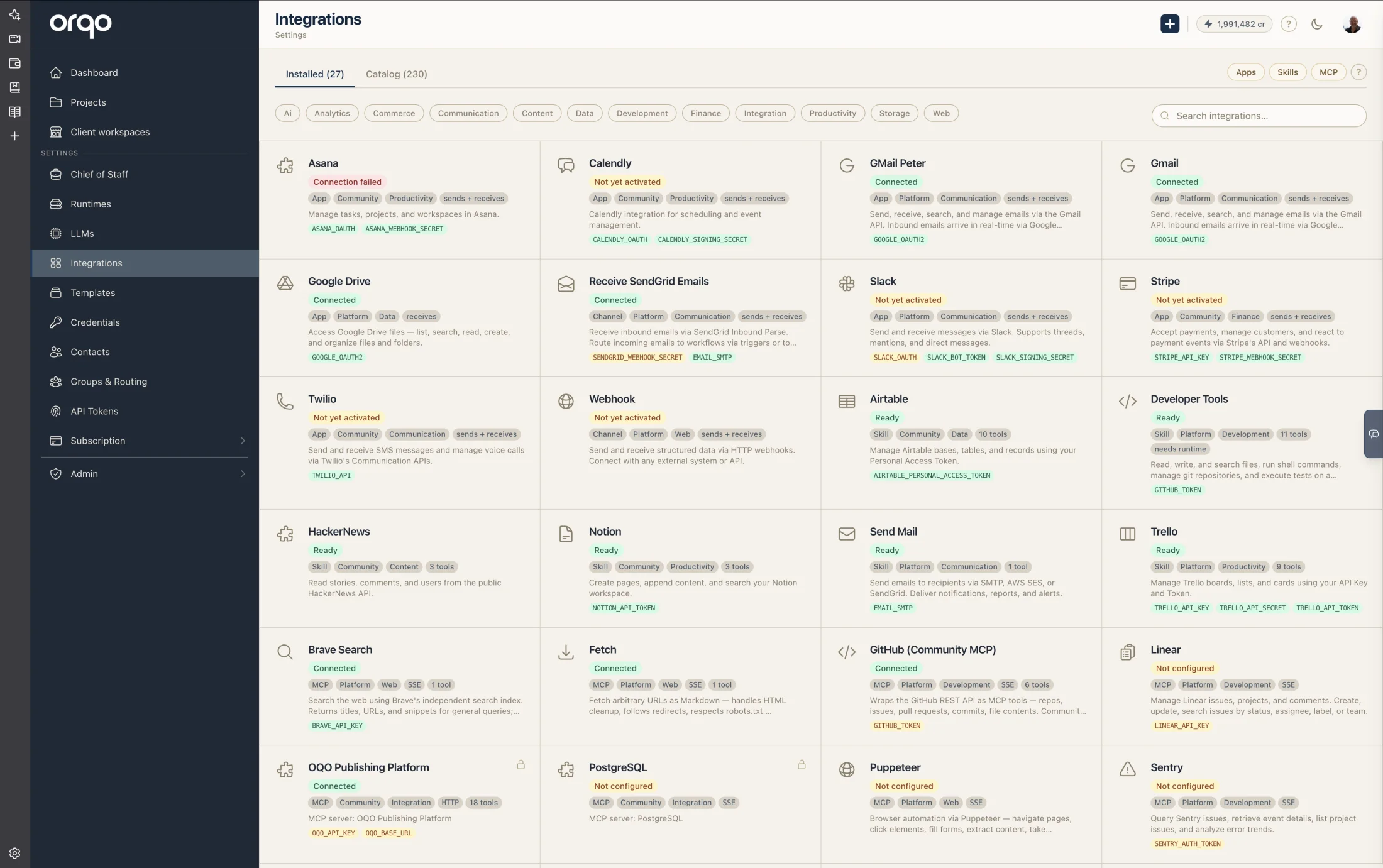Open the help icon beside credits
The width and height of the screenshot is (1383, 868).
(1289, 24)
